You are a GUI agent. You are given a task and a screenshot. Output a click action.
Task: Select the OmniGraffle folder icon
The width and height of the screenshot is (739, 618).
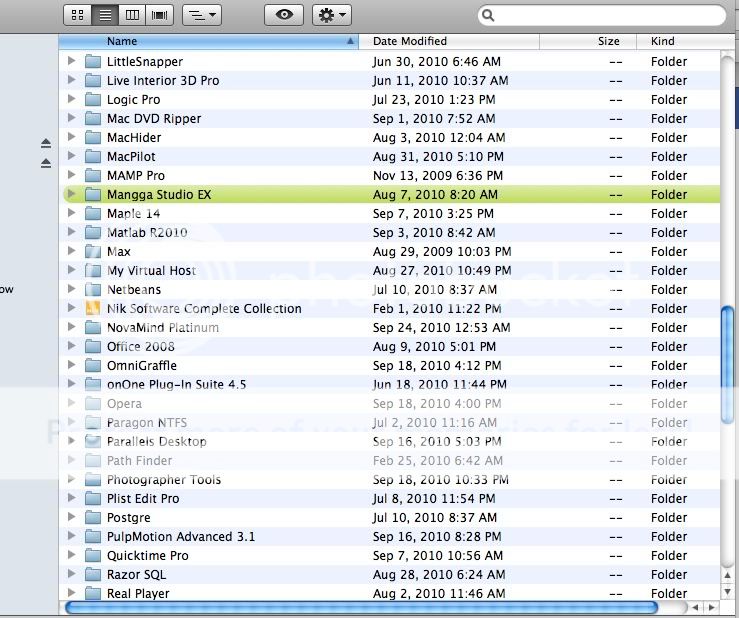click(x=93, y=365)
